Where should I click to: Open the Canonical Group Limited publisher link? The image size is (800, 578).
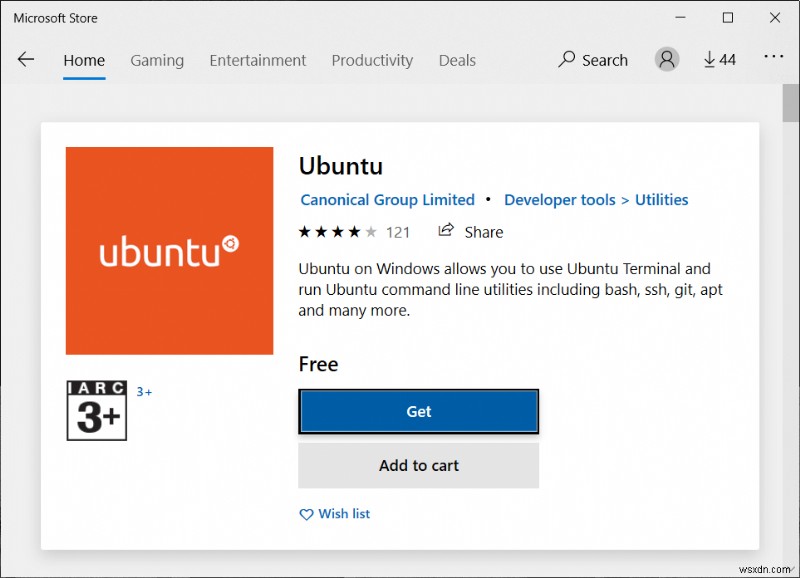(387, 199)
